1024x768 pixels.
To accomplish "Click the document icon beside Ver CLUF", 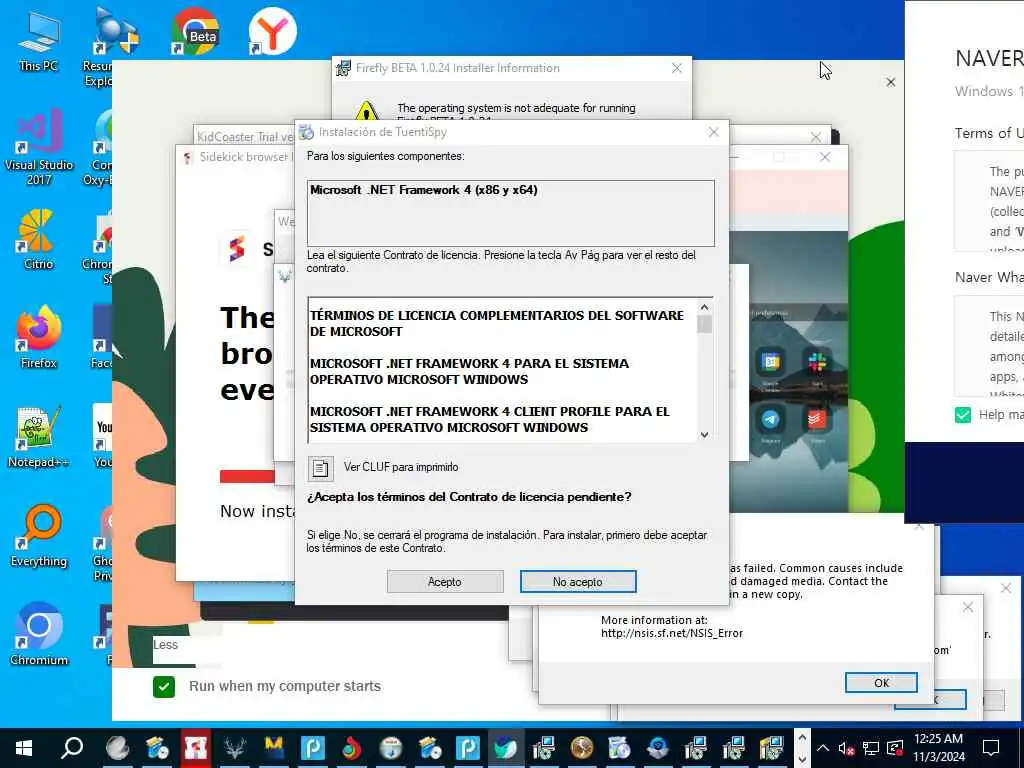I will 321,468.
